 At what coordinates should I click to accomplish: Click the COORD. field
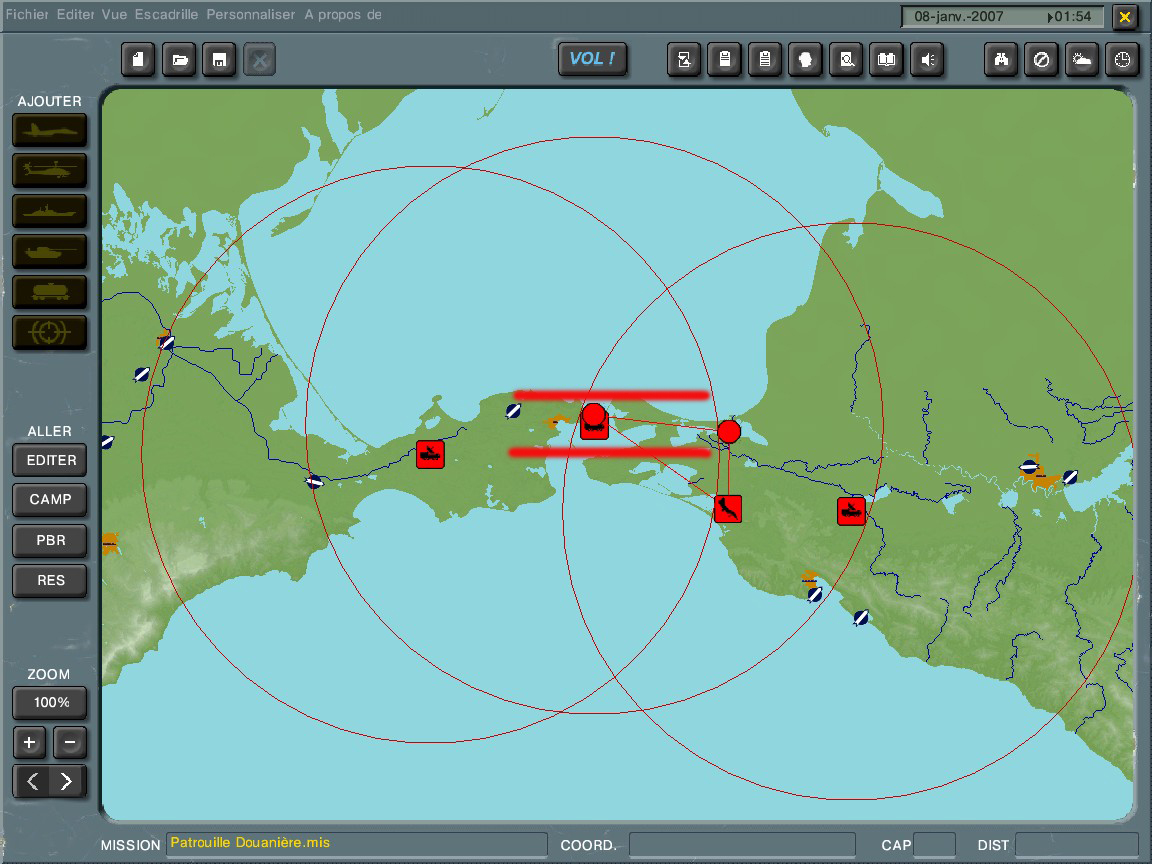point(742,844)
